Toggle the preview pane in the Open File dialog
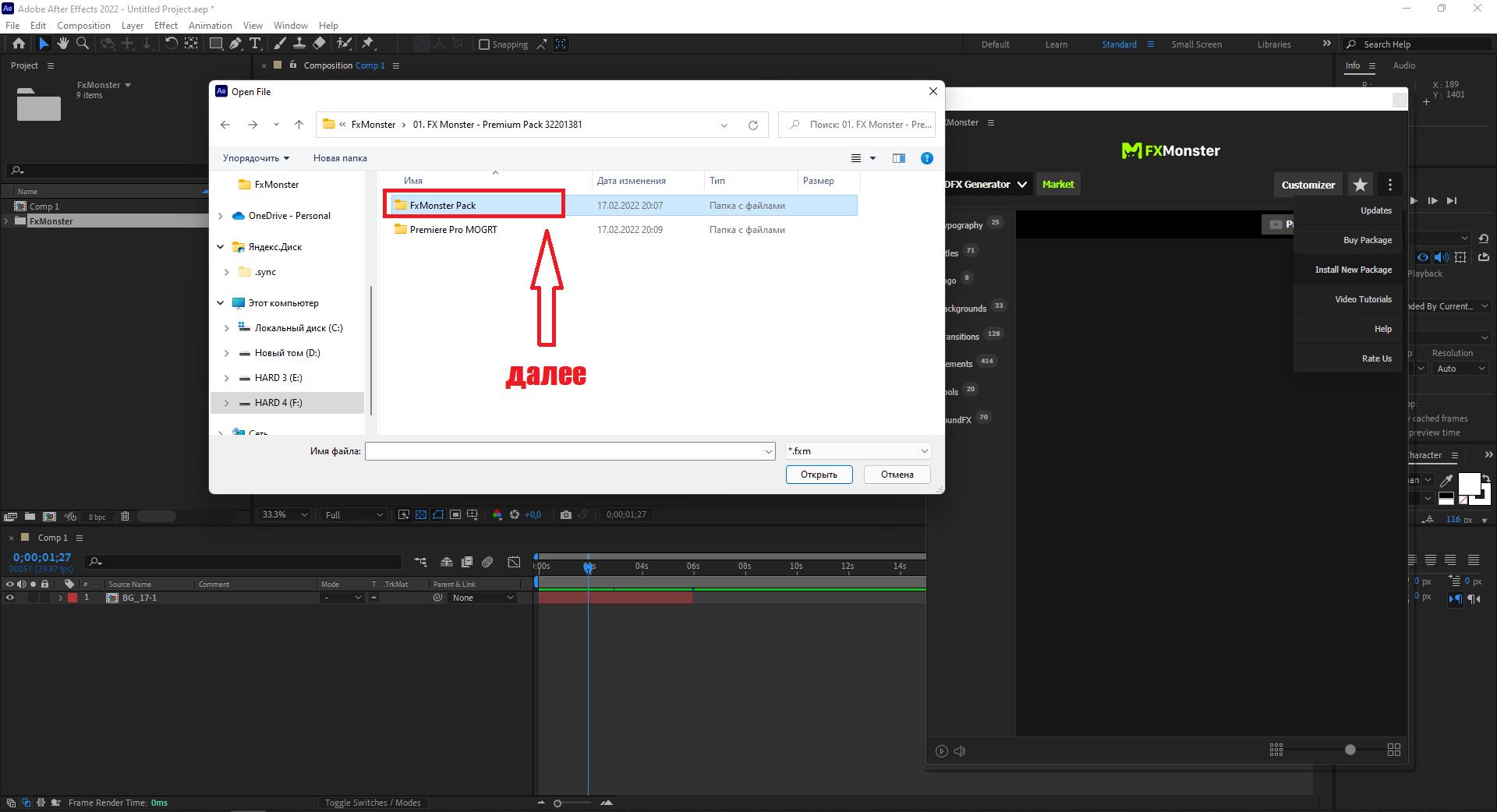This screenshot has width=1497, height=812. (899, 158)
